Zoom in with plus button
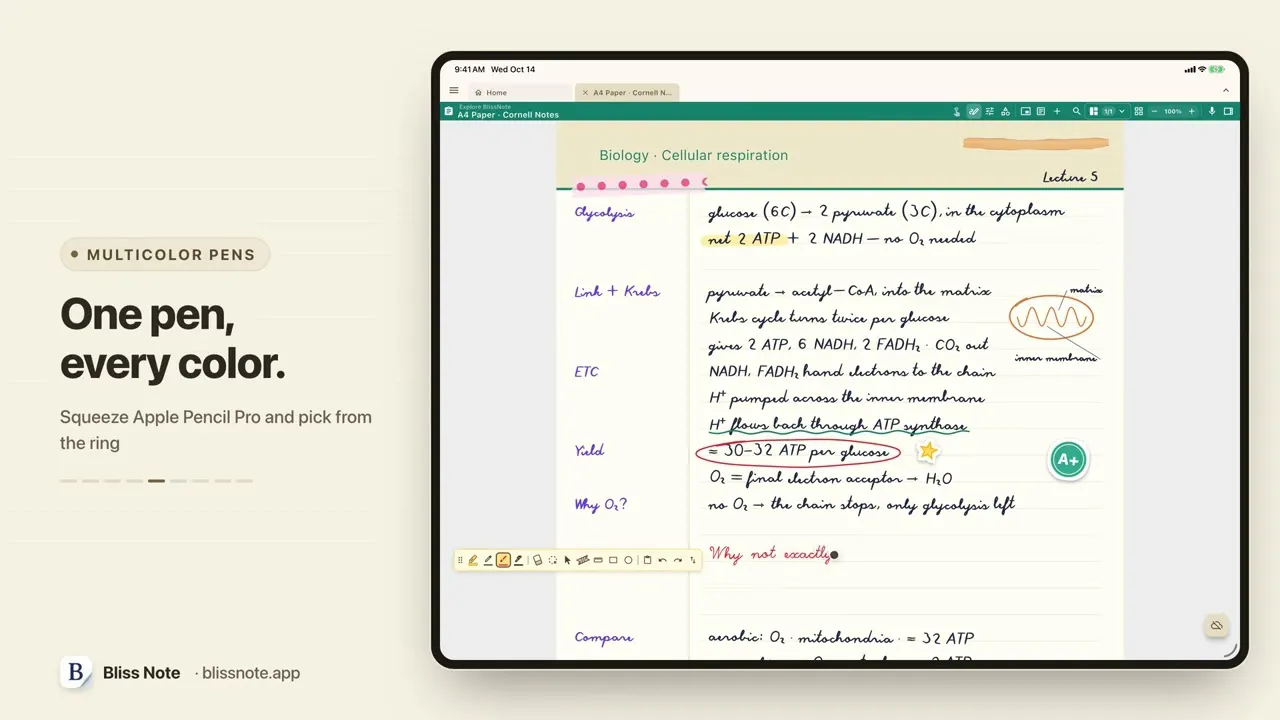 pyautogui.click(x=1192, y=111)
